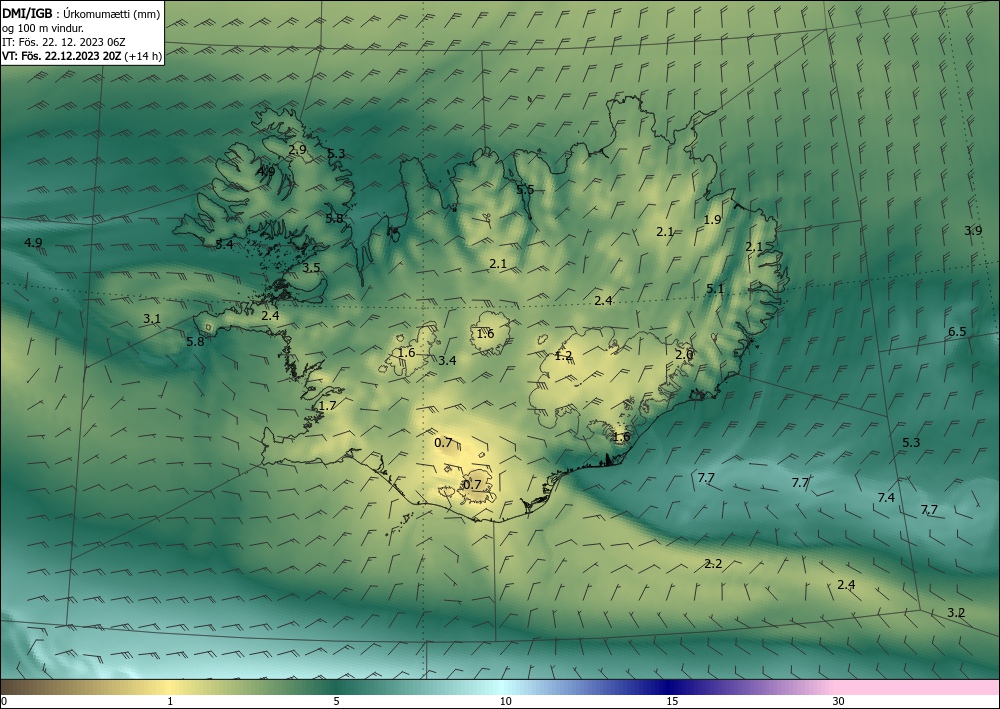Pick the 1.9 value label

712,219
